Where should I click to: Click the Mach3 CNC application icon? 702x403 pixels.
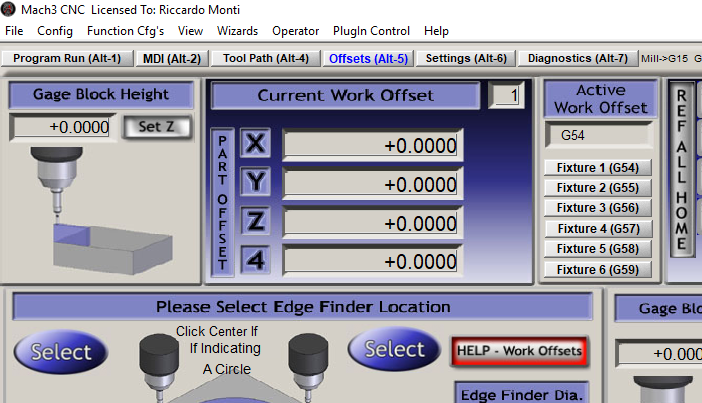(x=10, y=9)
